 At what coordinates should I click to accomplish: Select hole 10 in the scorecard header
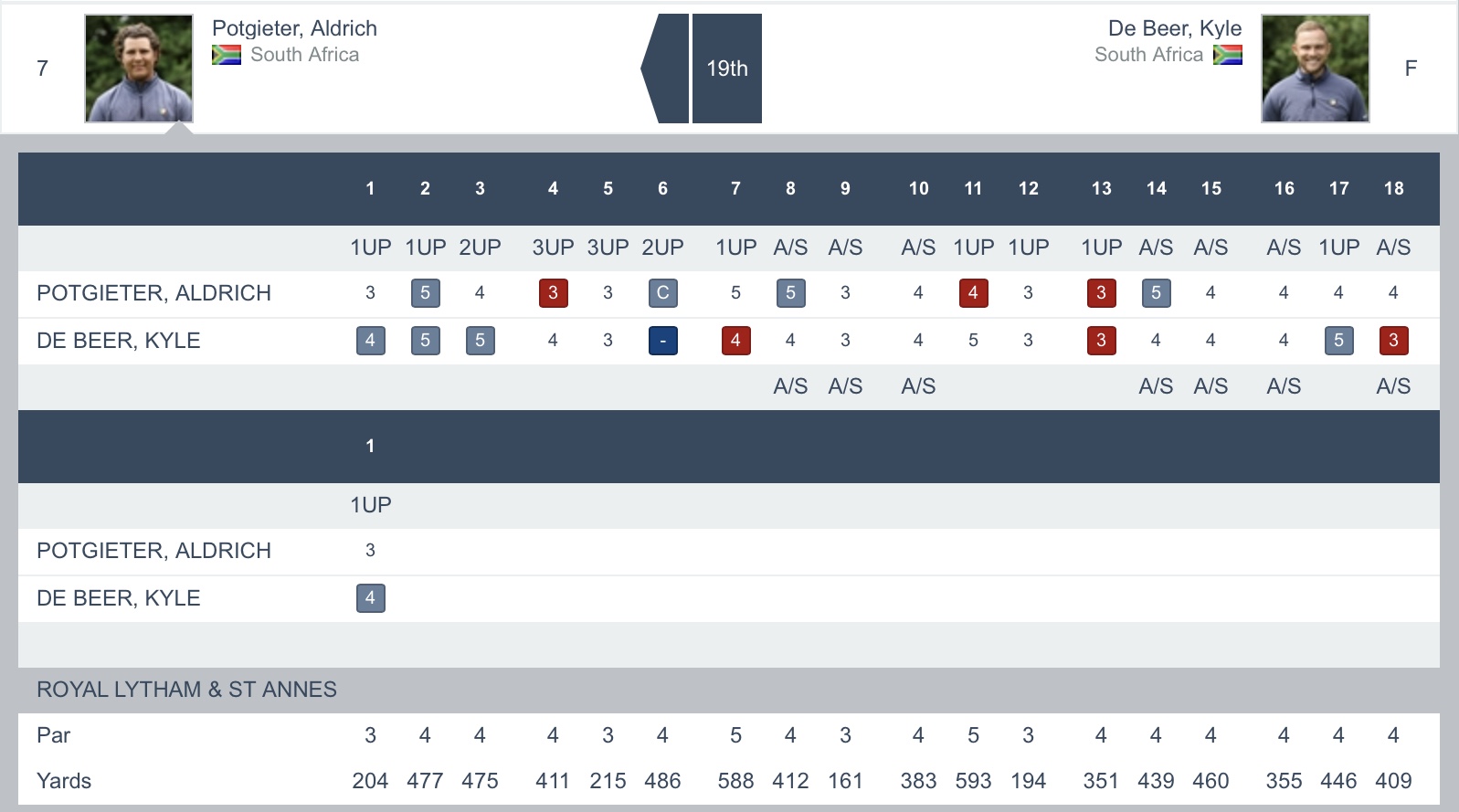(918, 189)
